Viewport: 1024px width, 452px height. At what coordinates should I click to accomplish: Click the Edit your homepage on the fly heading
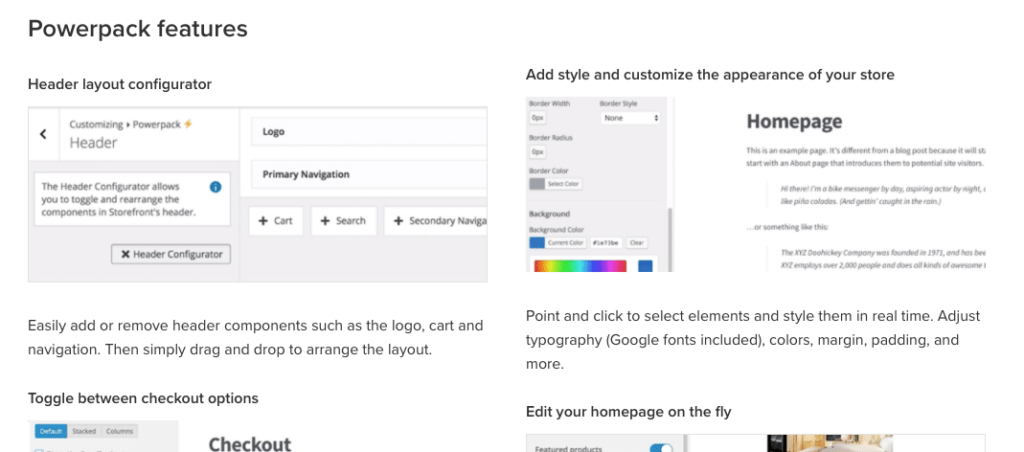[x=629, y=412]
